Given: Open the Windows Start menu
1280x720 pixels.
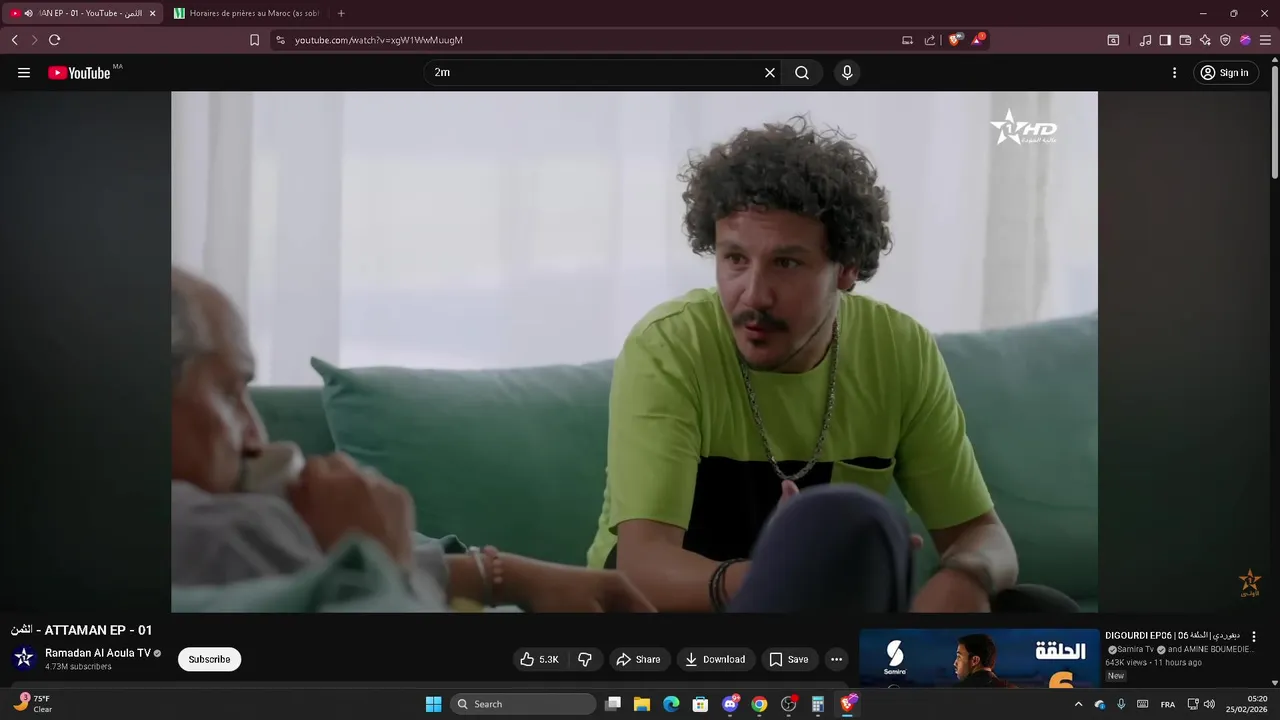Looking at the screenshot, I should [x=433, y=704].
